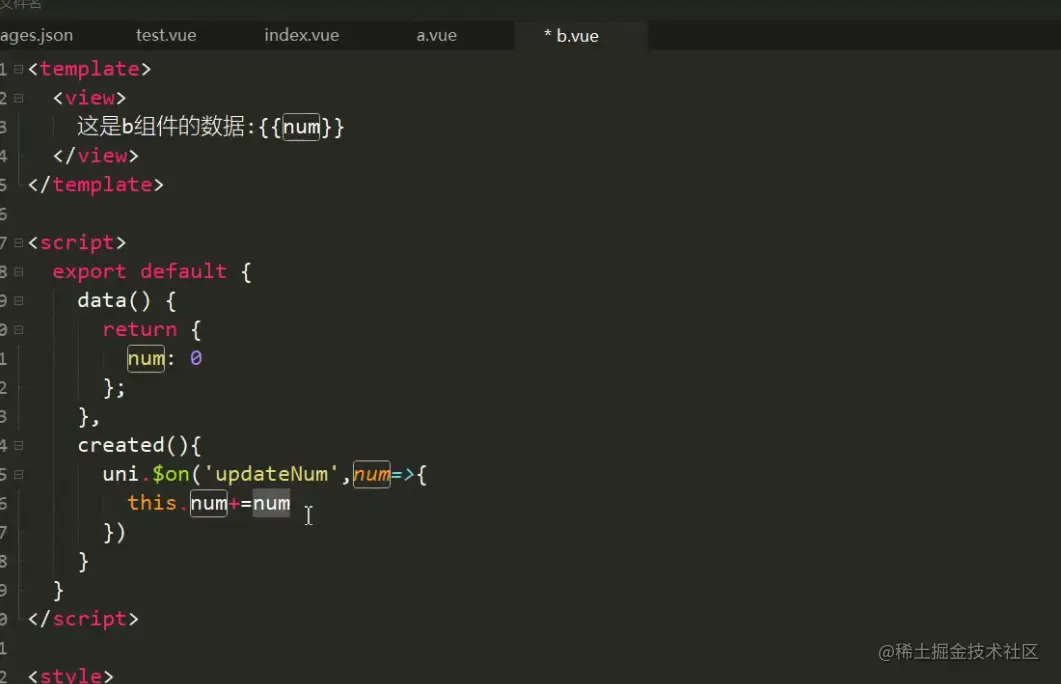Open the index.vue tab

(302, 35)
